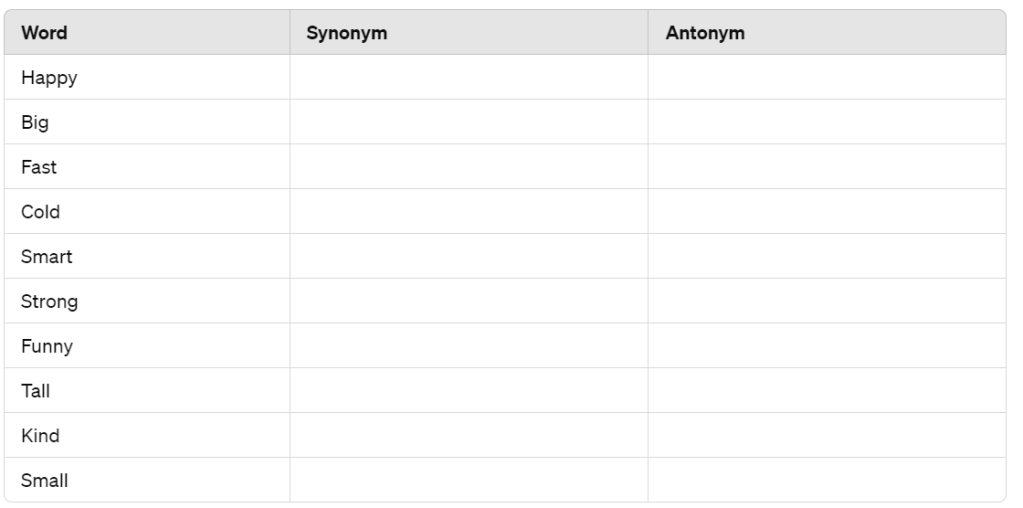Focus the Synonym cell in the Cold row

pos(468,212)
